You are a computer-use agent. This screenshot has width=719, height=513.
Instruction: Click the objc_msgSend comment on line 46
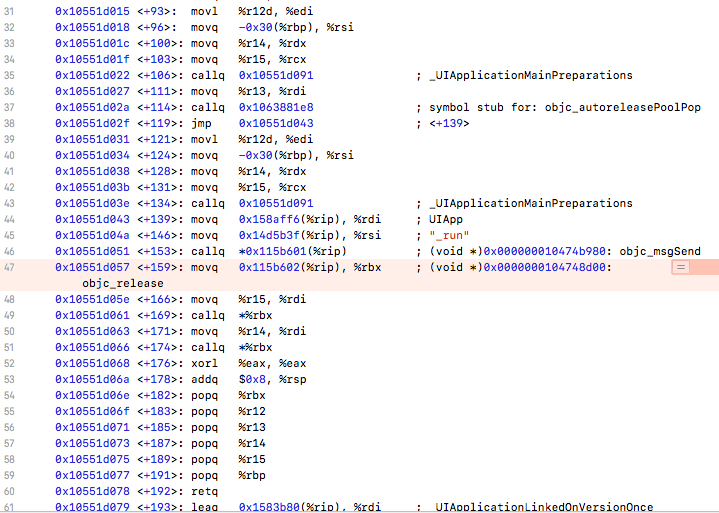pos(660,251)
